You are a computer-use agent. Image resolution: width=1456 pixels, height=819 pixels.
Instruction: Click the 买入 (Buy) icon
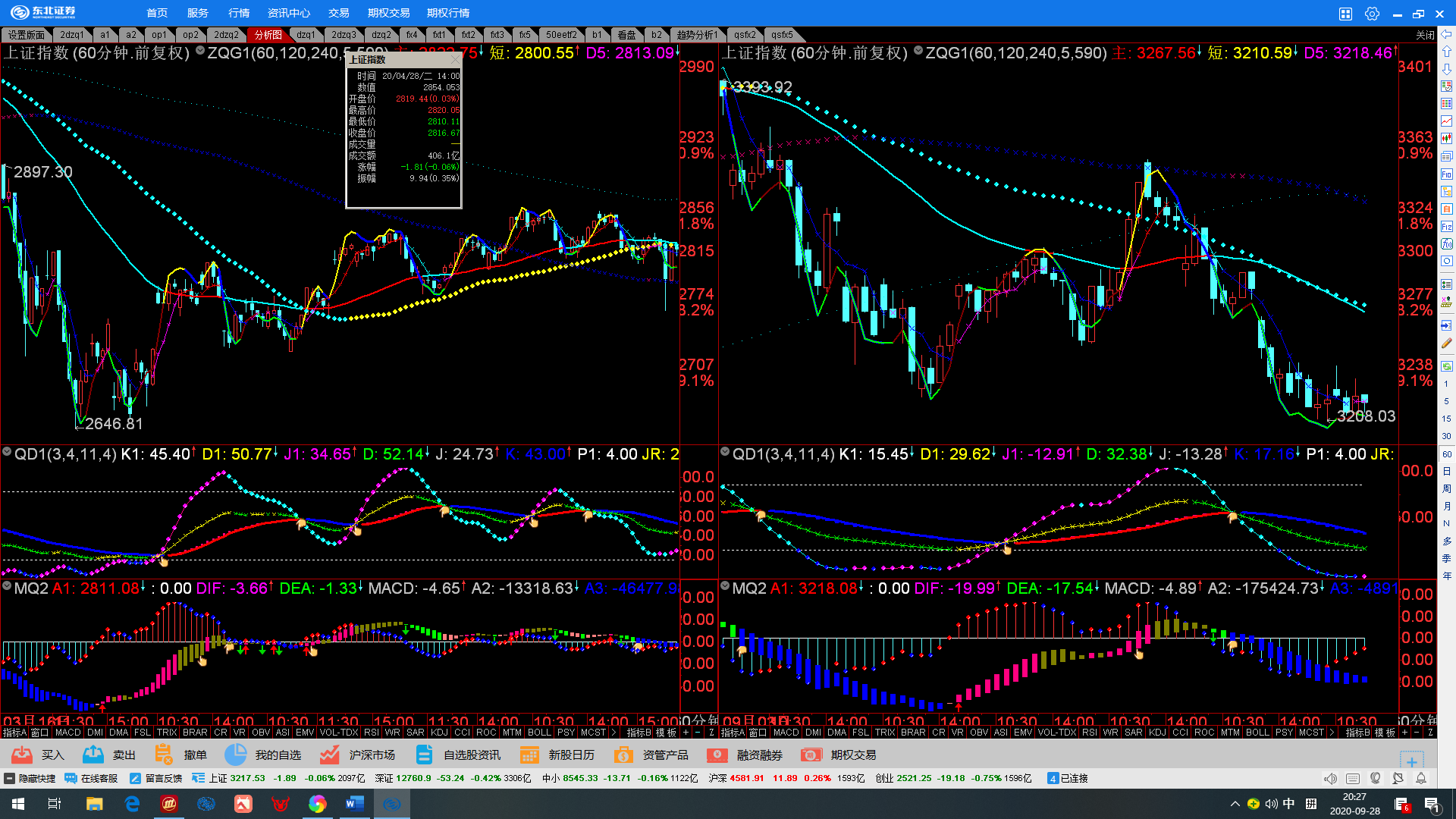(x=22, y=755)
